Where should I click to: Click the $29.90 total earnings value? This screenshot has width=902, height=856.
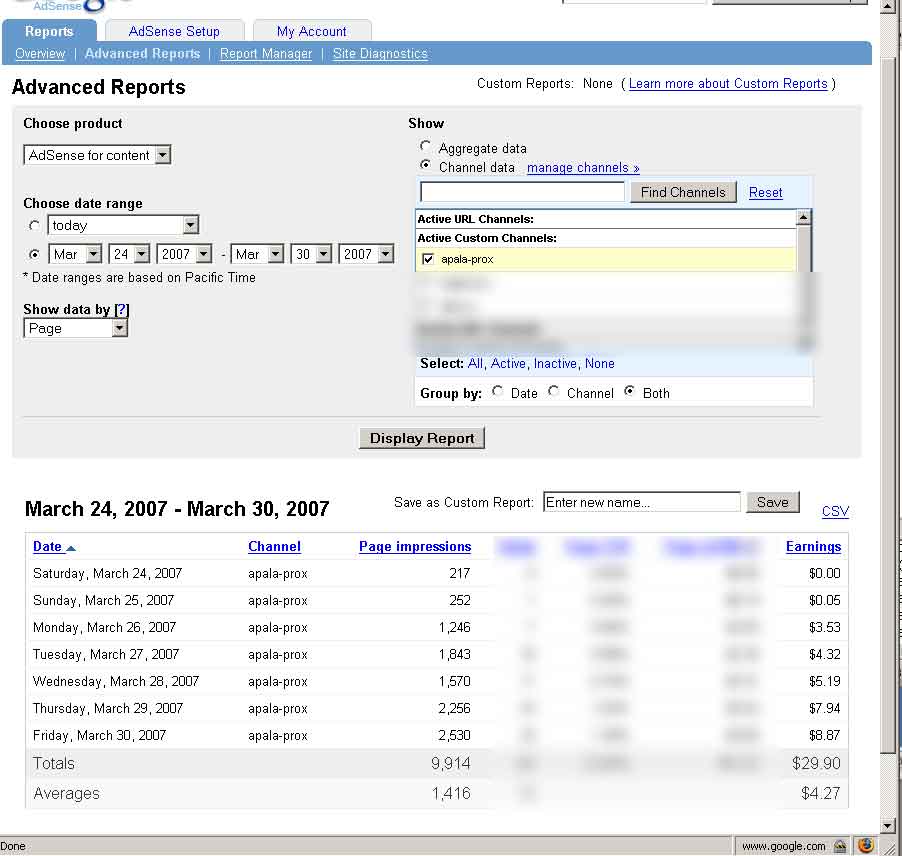[816, 763]
